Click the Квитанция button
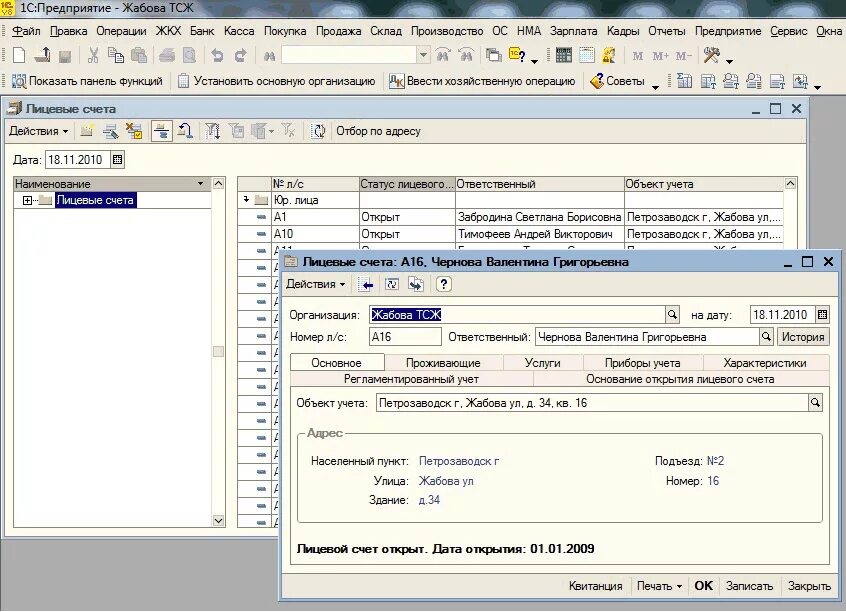846x612 pixels. 595,586
